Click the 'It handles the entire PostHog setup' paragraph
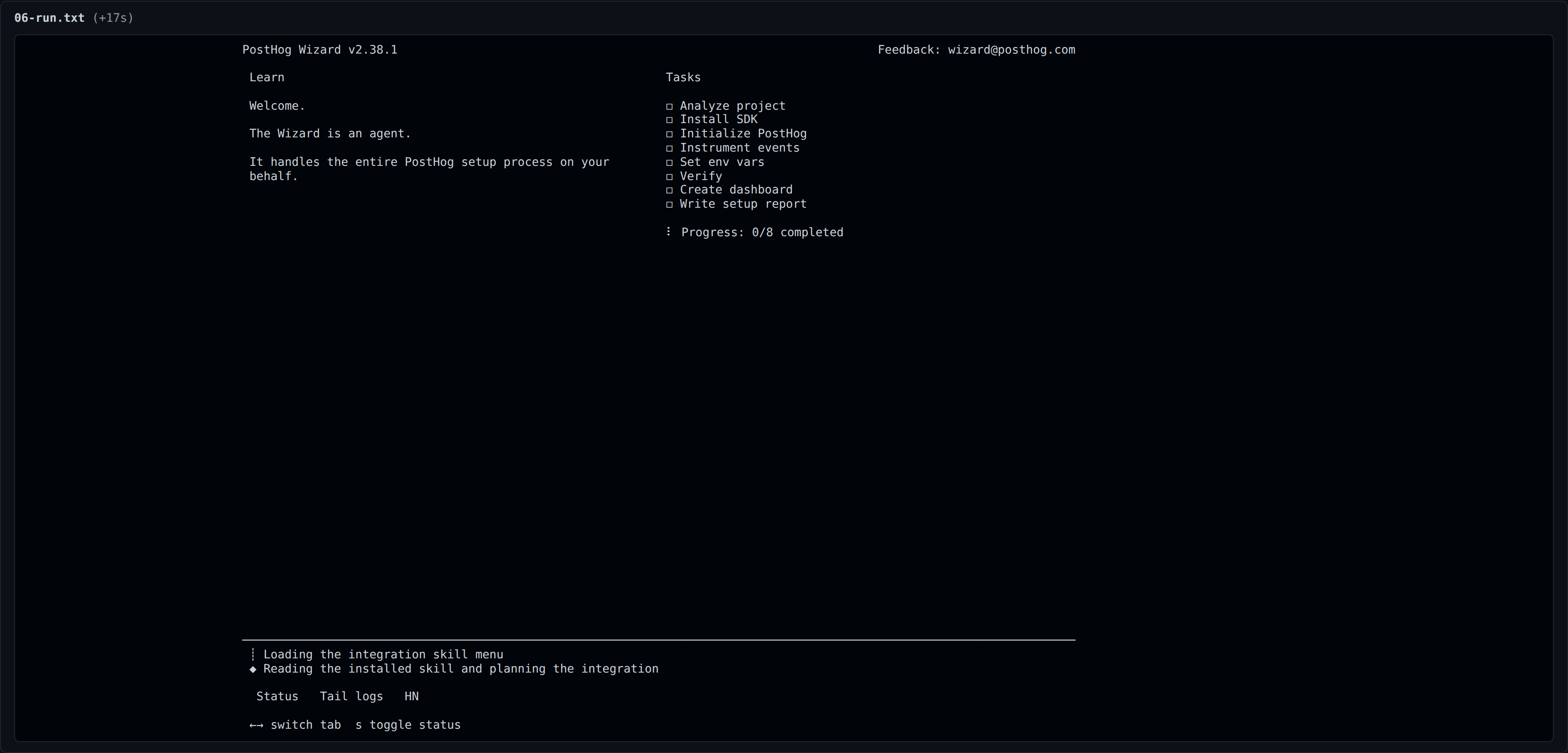Screen dimensions: 1568x753 (x=429, y=169)
